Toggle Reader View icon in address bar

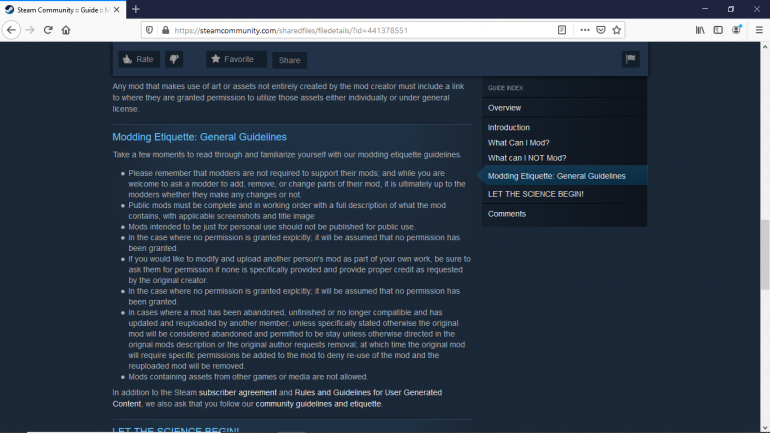coord(562,30)
